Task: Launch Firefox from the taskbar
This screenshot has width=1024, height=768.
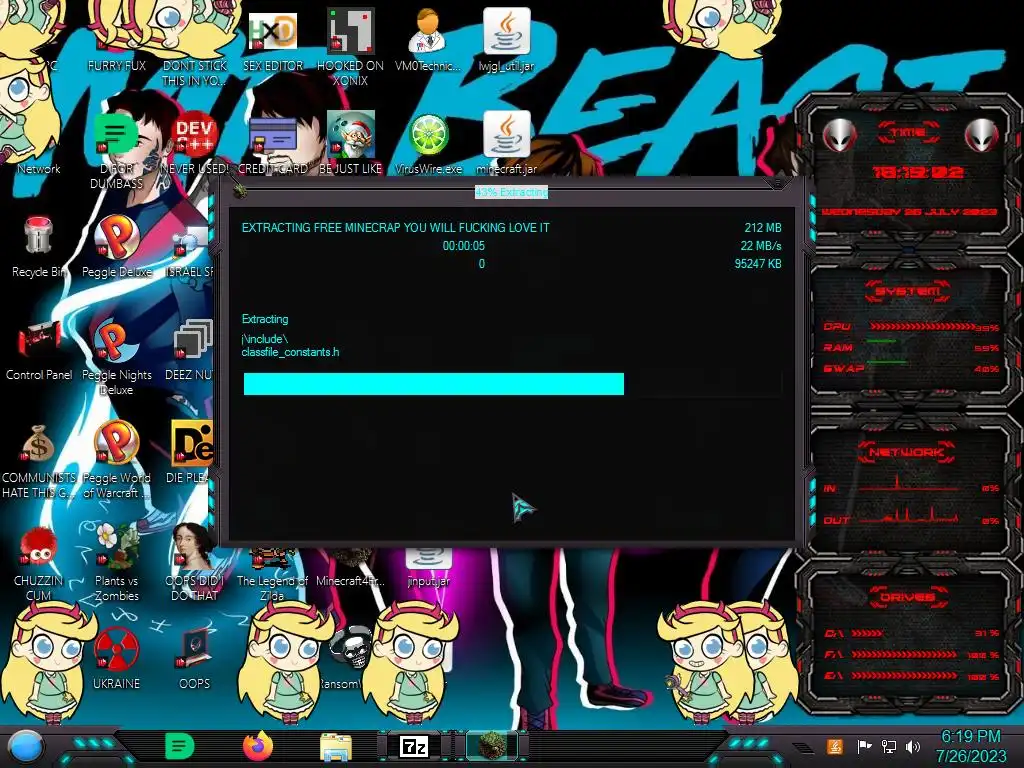Action: coord(258,746)
